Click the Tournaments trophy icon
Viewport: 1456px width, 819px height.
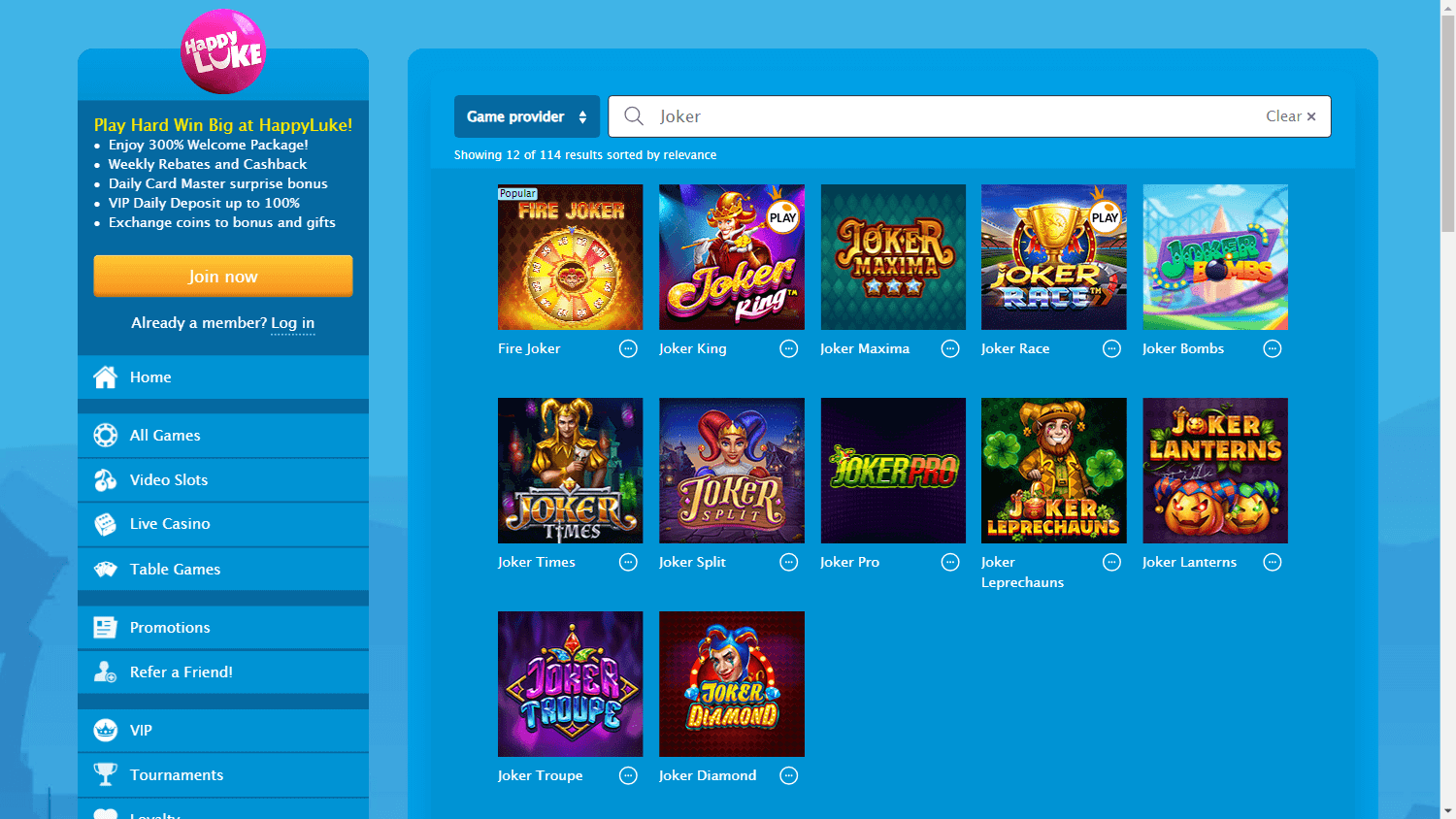105,775
